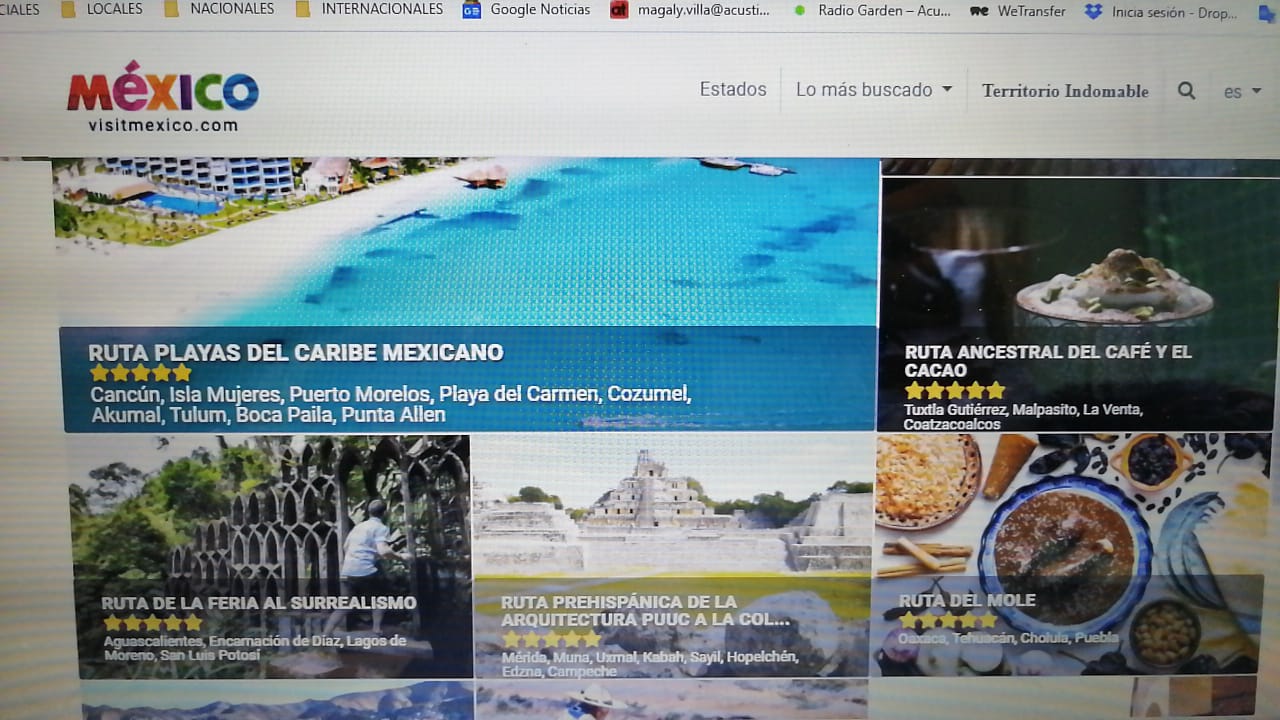Open the WeTransfer bookmark
1280x720 pixels.
point(1018,11)
